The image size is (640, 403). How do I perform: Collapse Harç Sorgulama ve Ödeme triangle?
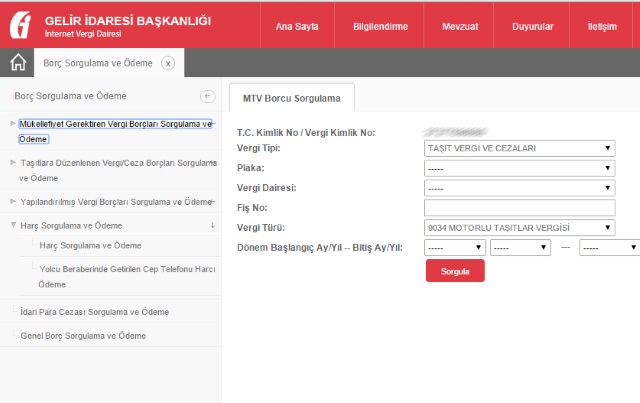(13, 225)
